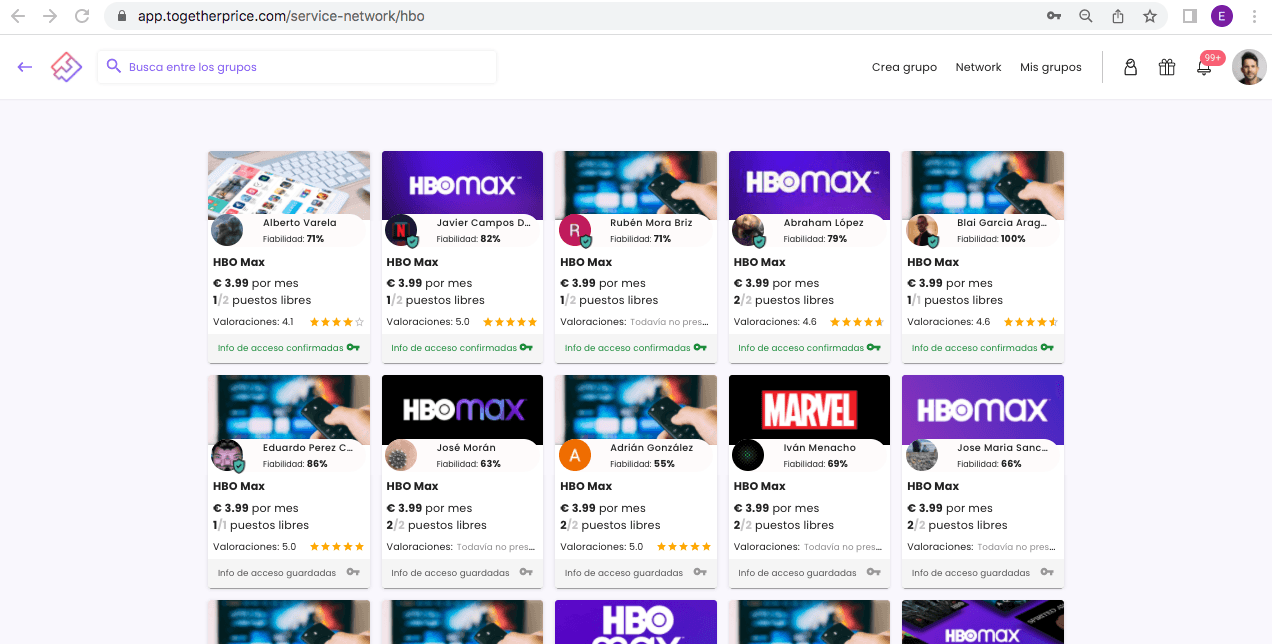
Task: Open notifications bell with 99+ badge
Action: pyautogui.click(x=1204, y=67)
